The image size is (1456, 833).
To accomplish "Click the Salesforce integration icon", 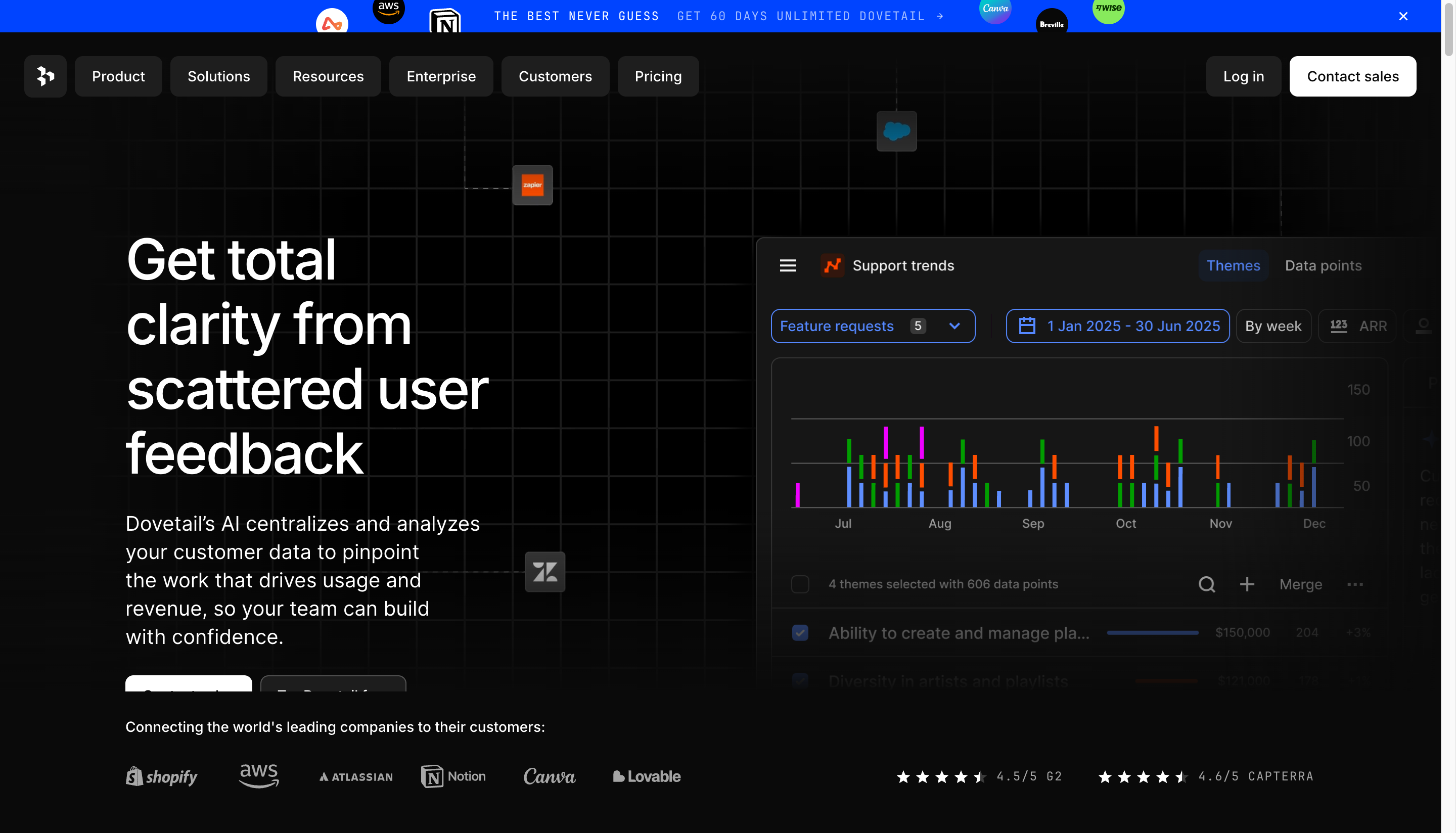I will (x=896, y=131).
